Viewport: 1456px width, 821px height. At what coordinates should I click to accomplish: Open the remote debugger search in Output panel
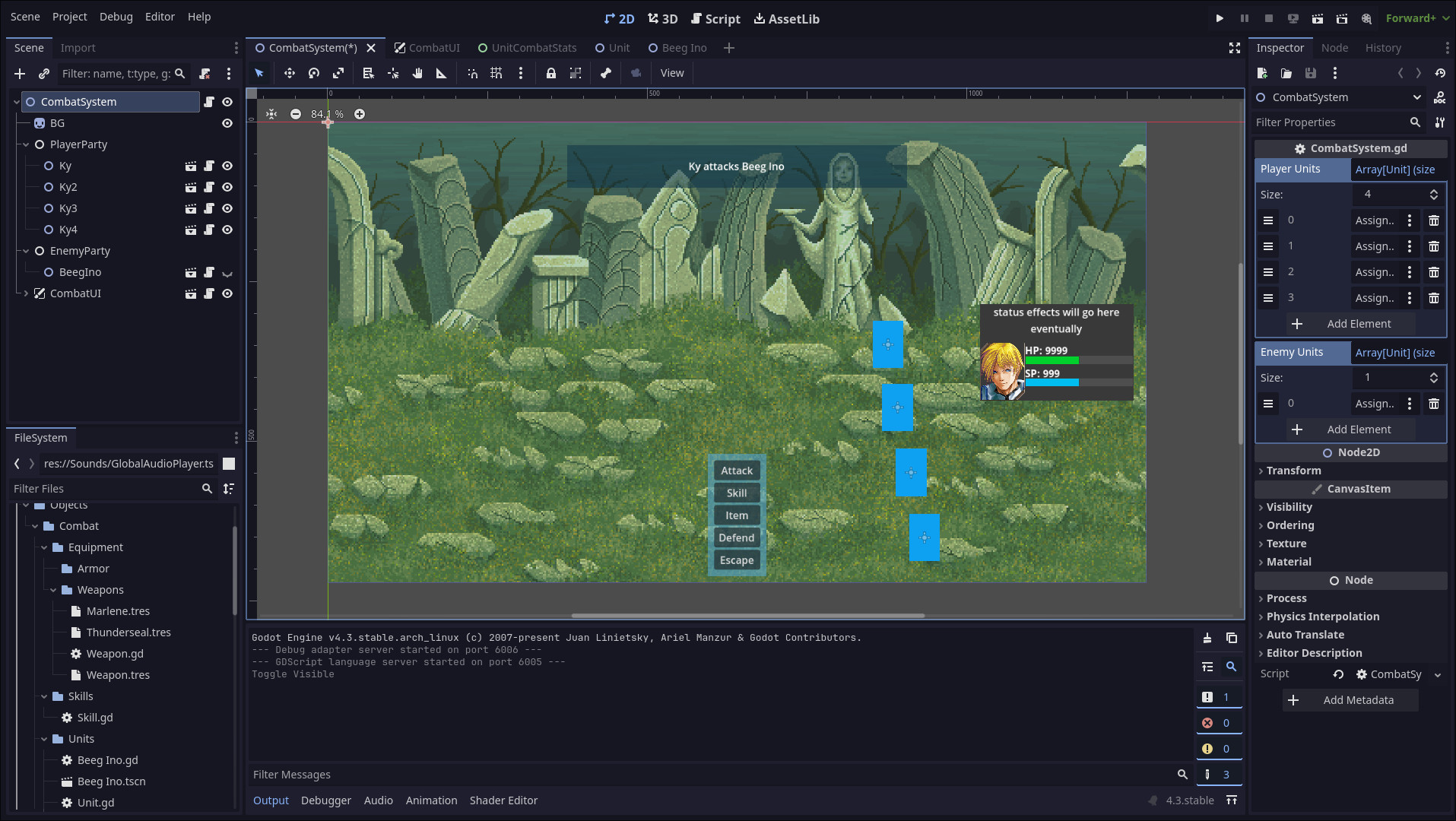click(x=1231, y=667)
